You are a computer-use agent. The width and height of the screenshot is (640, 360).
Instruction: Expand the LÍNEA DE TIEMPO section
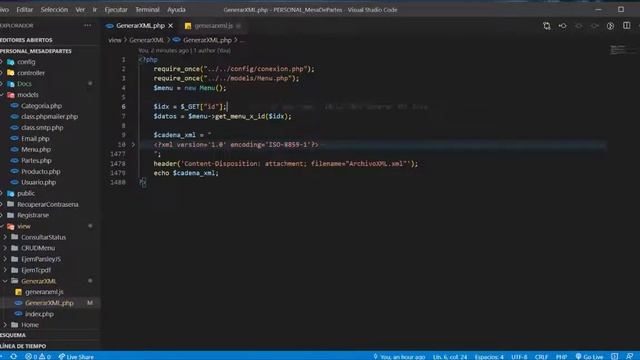(x=23, y=346)
